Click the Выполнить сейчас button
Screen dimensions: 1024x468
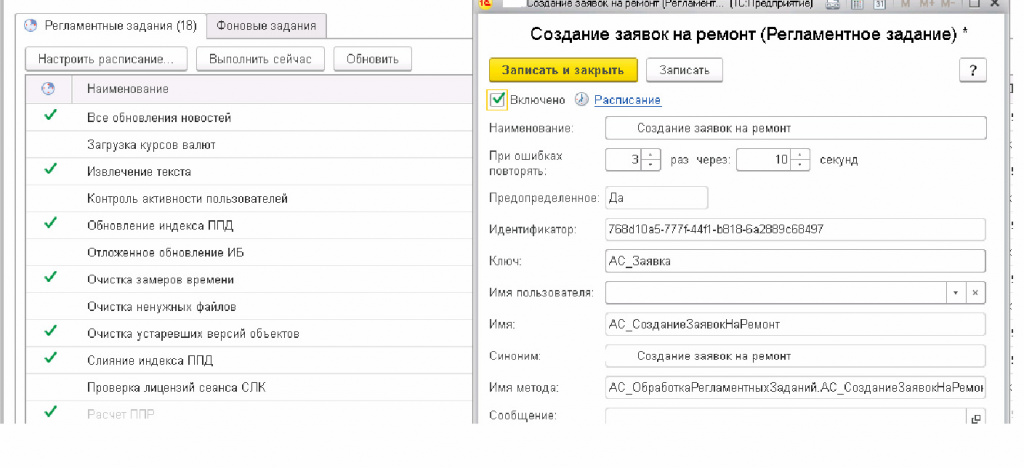pos(260,59)
